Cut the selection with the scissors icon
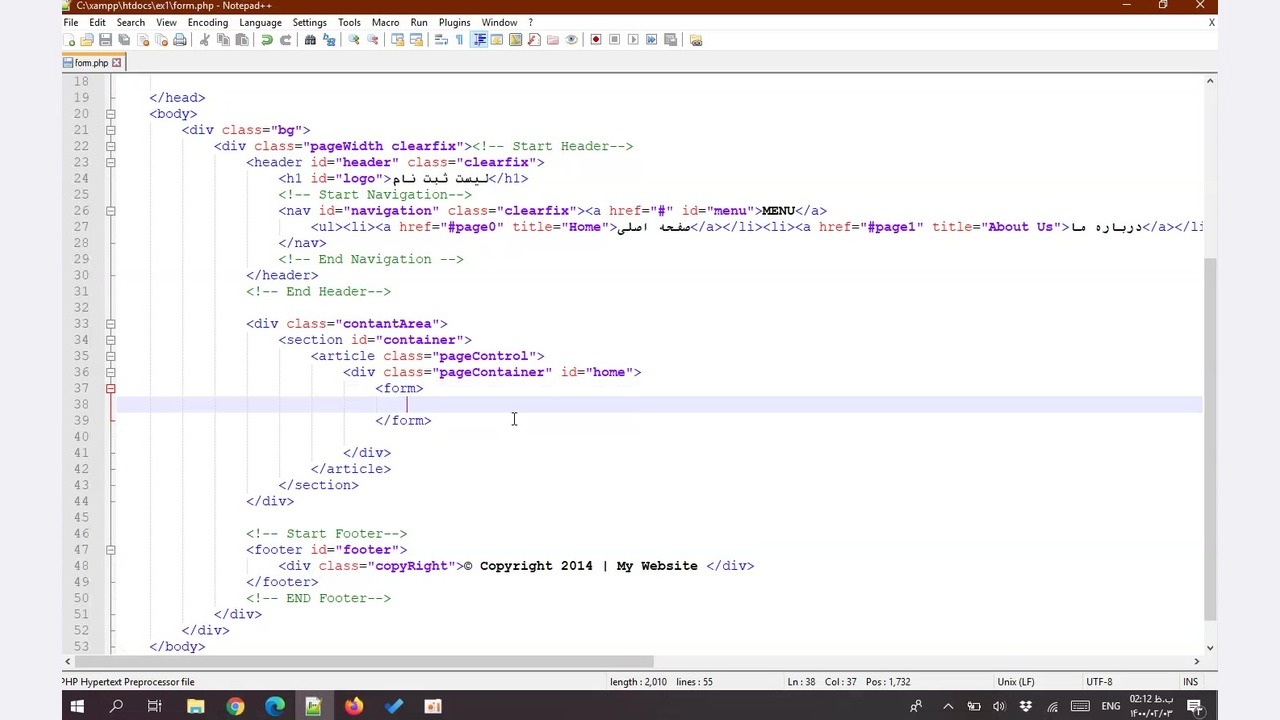 [204, 40]
